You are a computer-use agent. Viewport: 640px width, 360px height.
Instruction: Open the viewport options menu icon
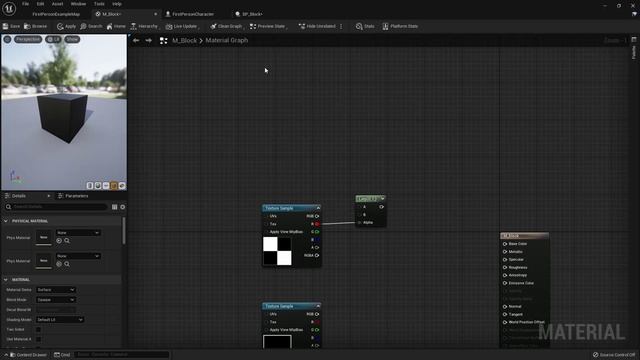coord(7,39)
